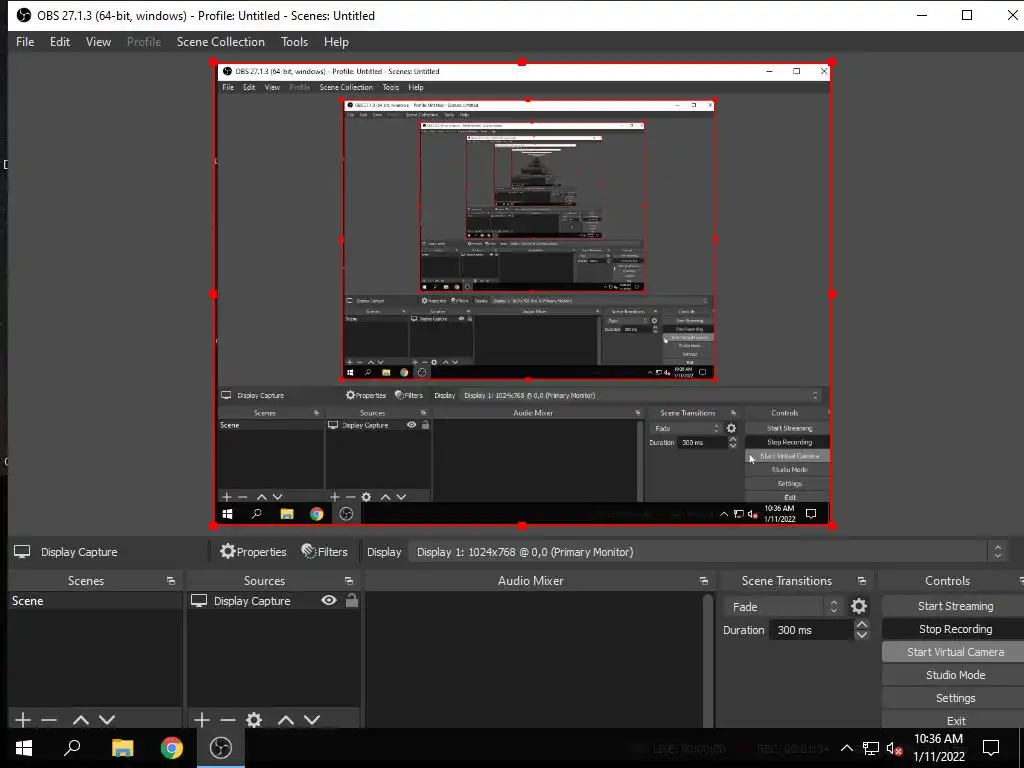Open the Help menu

336,42
